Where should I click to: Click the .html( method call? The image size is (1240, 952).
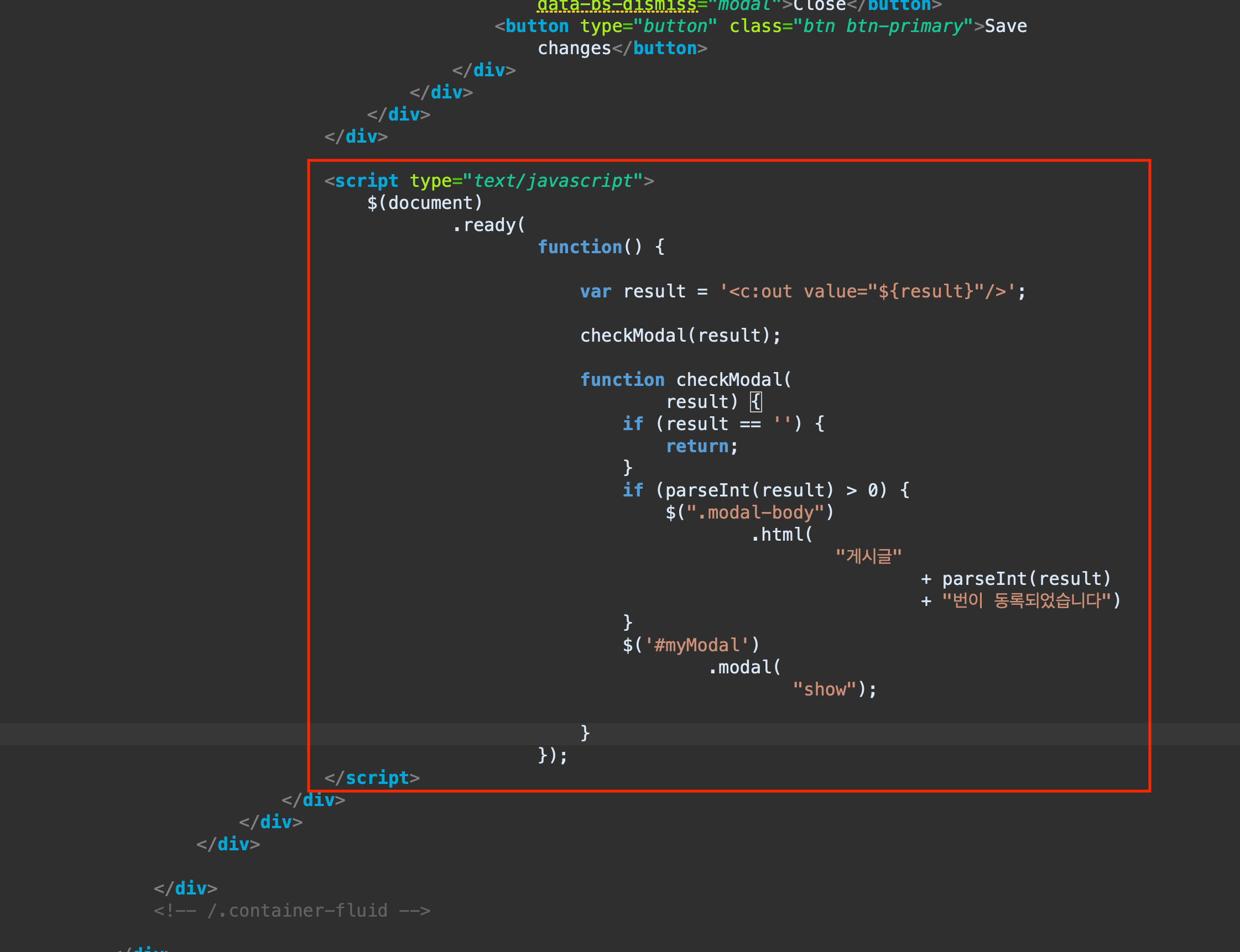[x=781, y=535]
